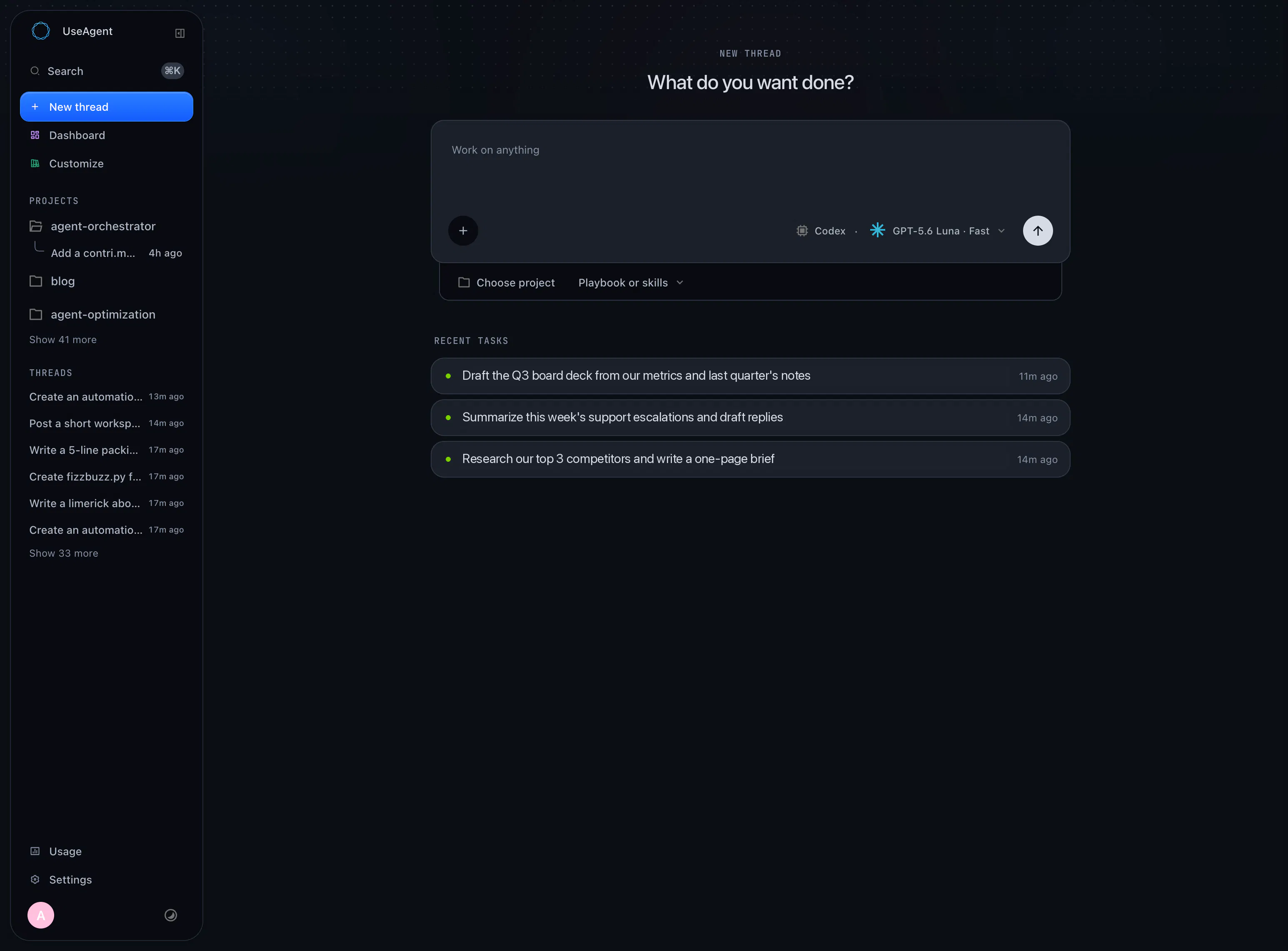Click the agent-orchestrator open folder icon
The width and height of the screenshot is (1288, 951).
(36, 226)
